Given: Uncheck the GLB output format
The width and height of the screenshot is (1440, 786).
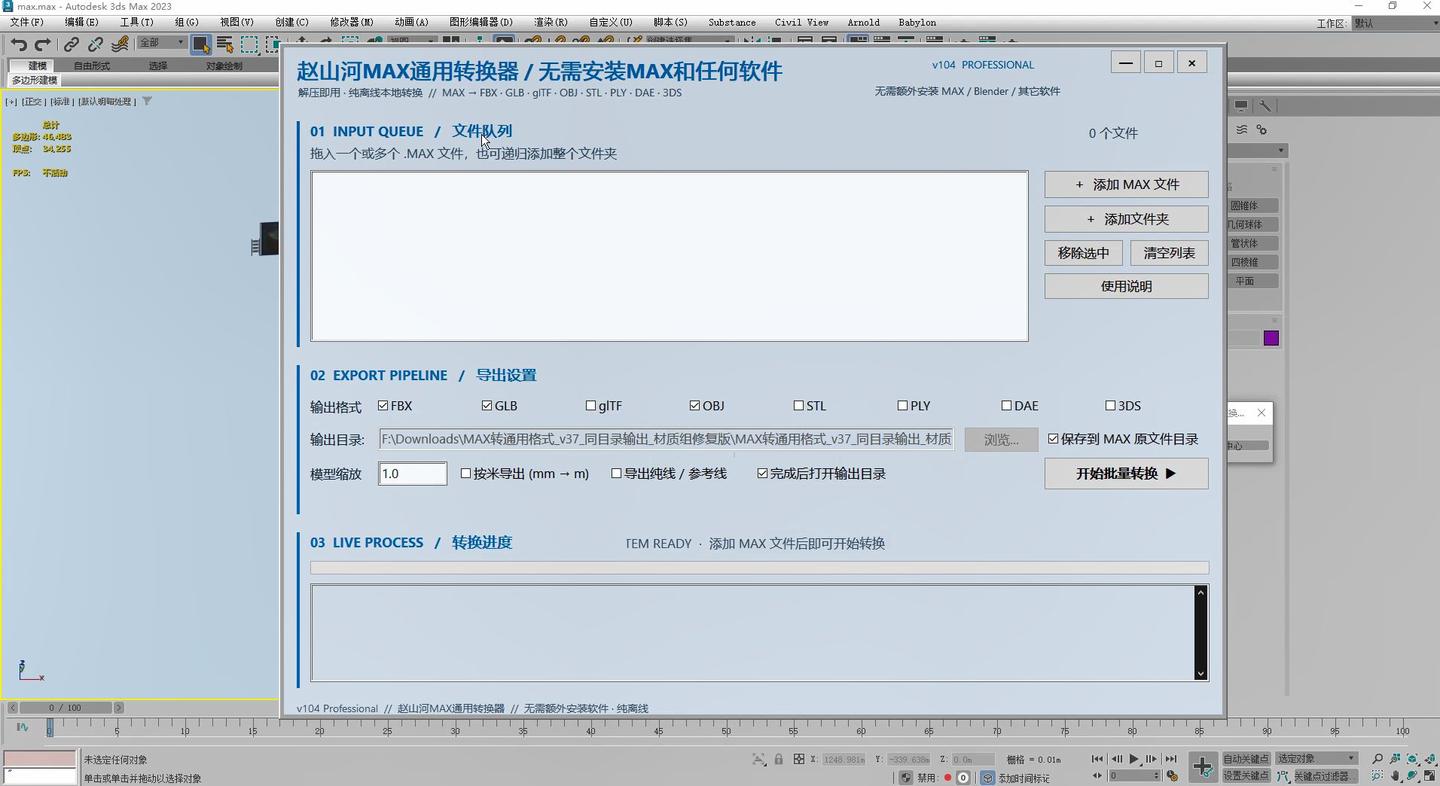Looking at the screenshot, I should (487, 406).
